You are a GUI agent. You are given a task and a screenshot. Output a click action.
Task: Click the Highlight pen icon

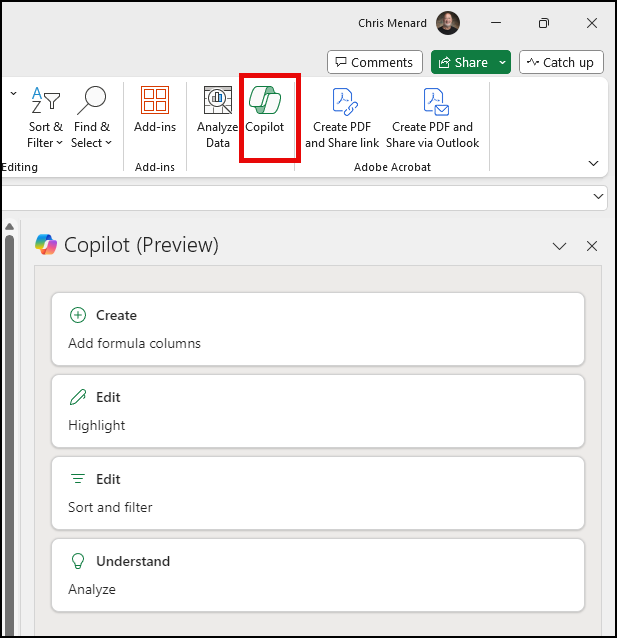coord(78,397)
